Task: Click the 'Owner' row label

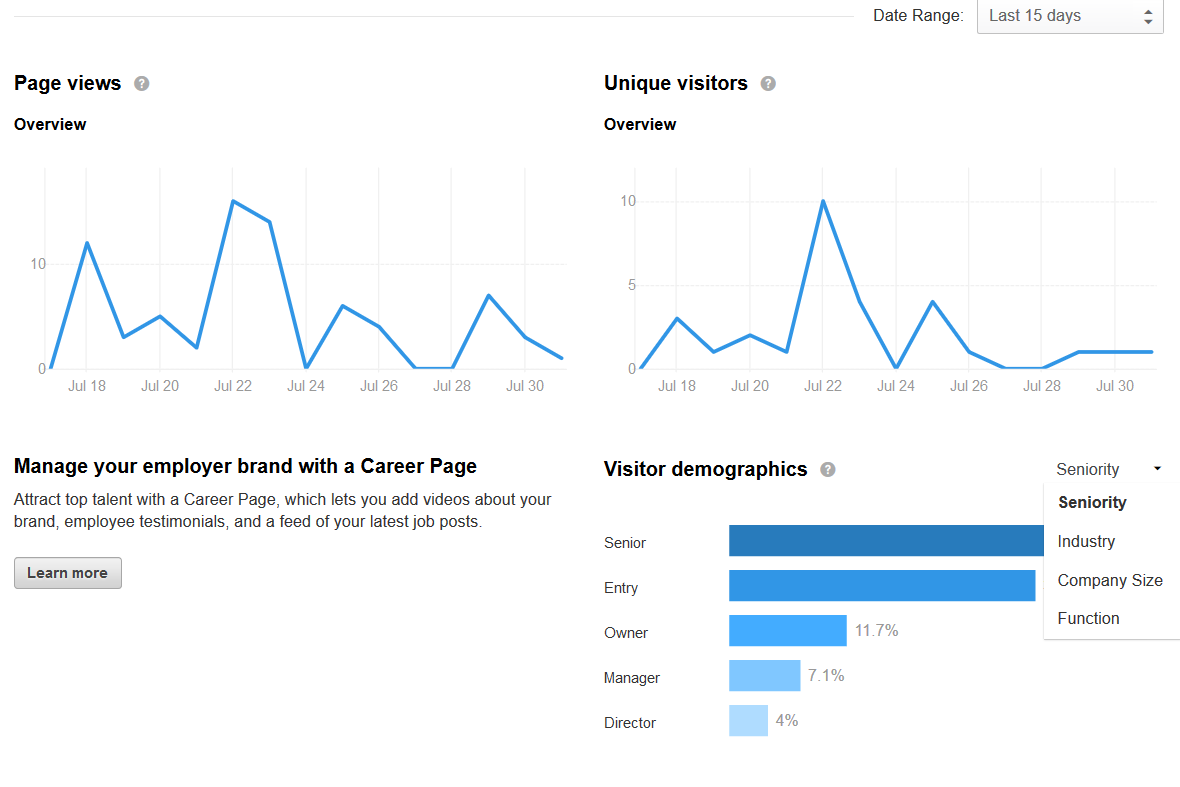Action: click(x=625, y=634)
